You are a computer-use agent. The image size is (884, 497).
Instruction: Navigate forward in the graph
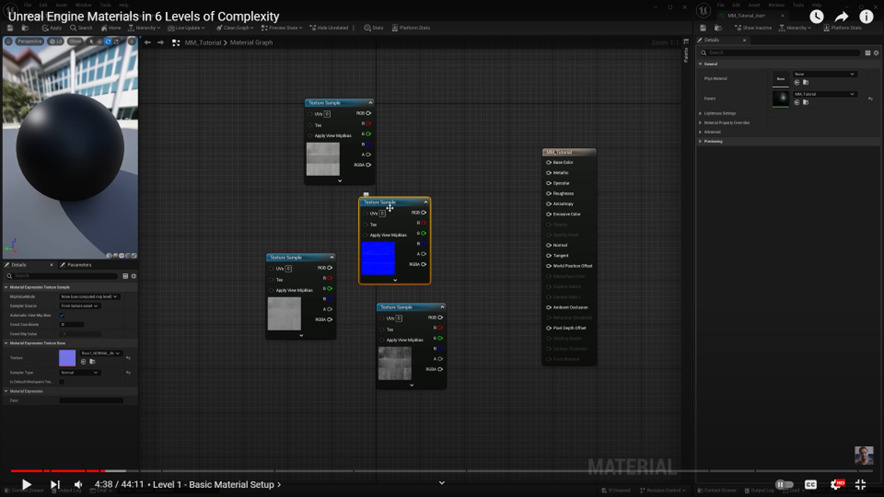click(161, 42)
